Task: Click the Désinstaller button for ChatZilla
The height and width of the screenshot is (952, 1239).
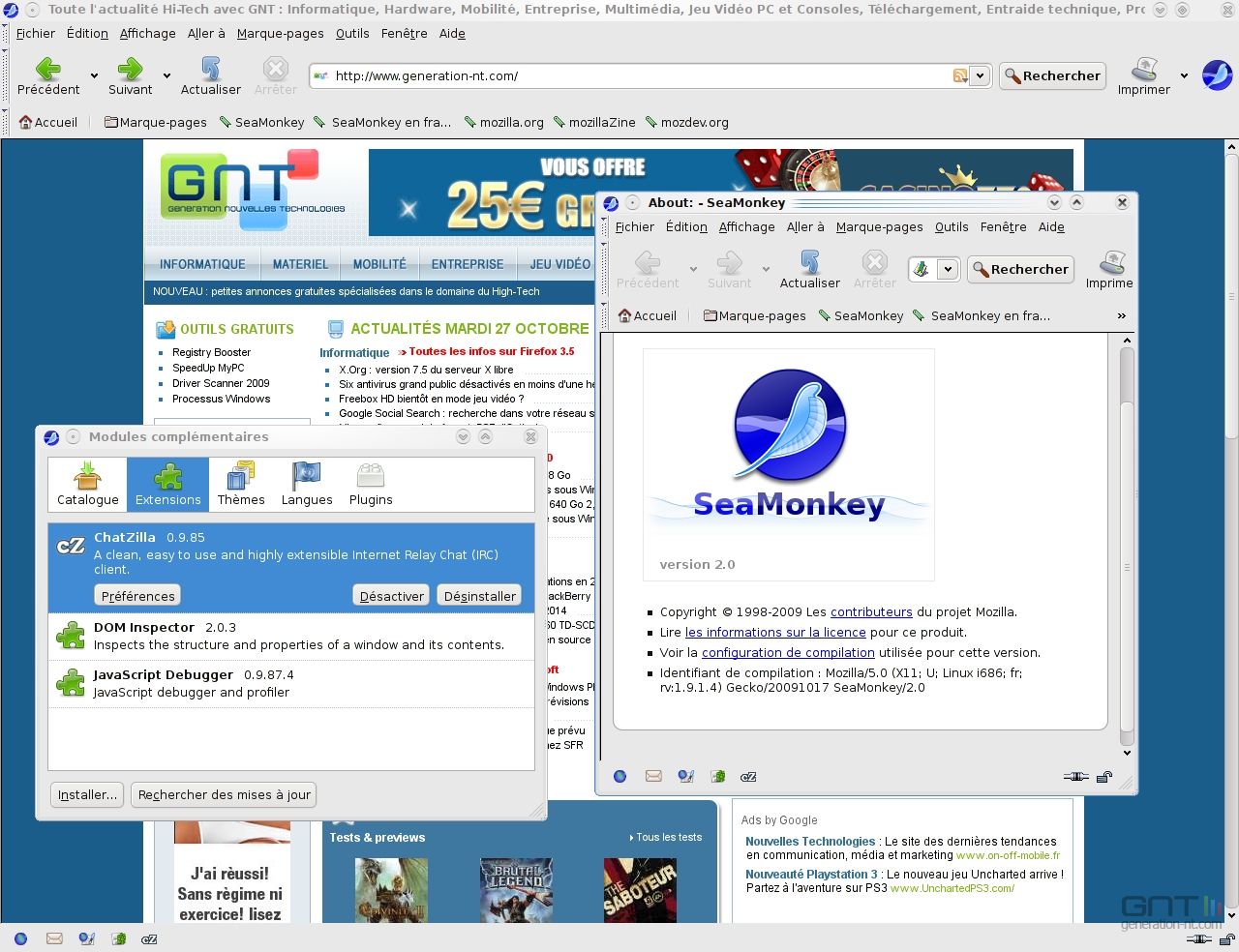Action: coord(479,596)
